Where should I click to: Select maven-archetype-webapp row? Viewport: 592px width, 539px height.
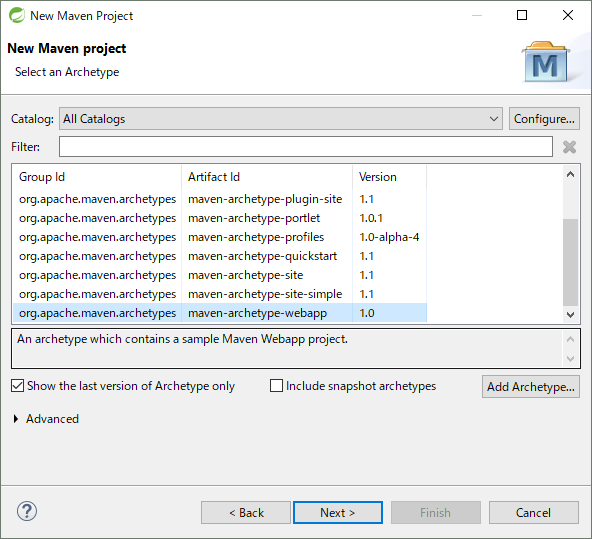[220, 313]
